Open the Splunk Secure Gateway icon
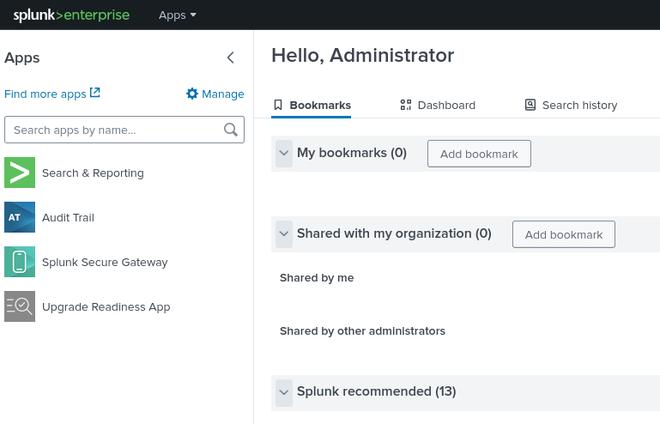This screenshot has width=660, height=424. click(20, 262)
